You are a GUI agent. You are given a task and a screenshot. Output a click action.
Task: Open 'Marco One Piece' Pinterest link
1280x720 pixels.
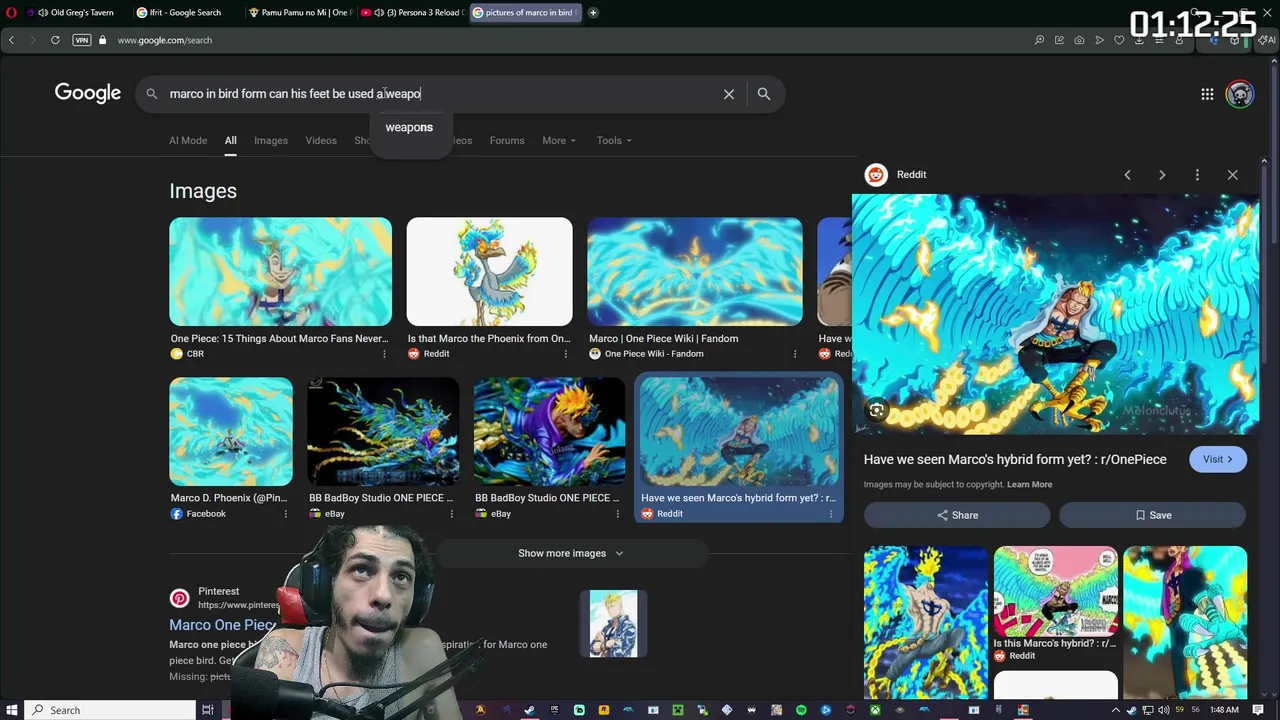pyautogui.click(x=222, y=625)
